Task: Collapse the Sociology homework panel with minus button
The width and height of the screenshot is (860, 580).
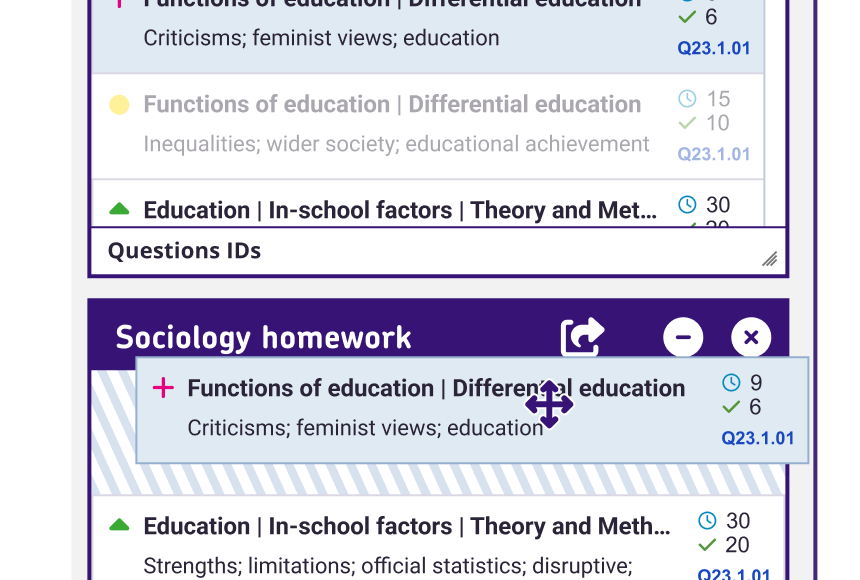Action: point(683,338)
